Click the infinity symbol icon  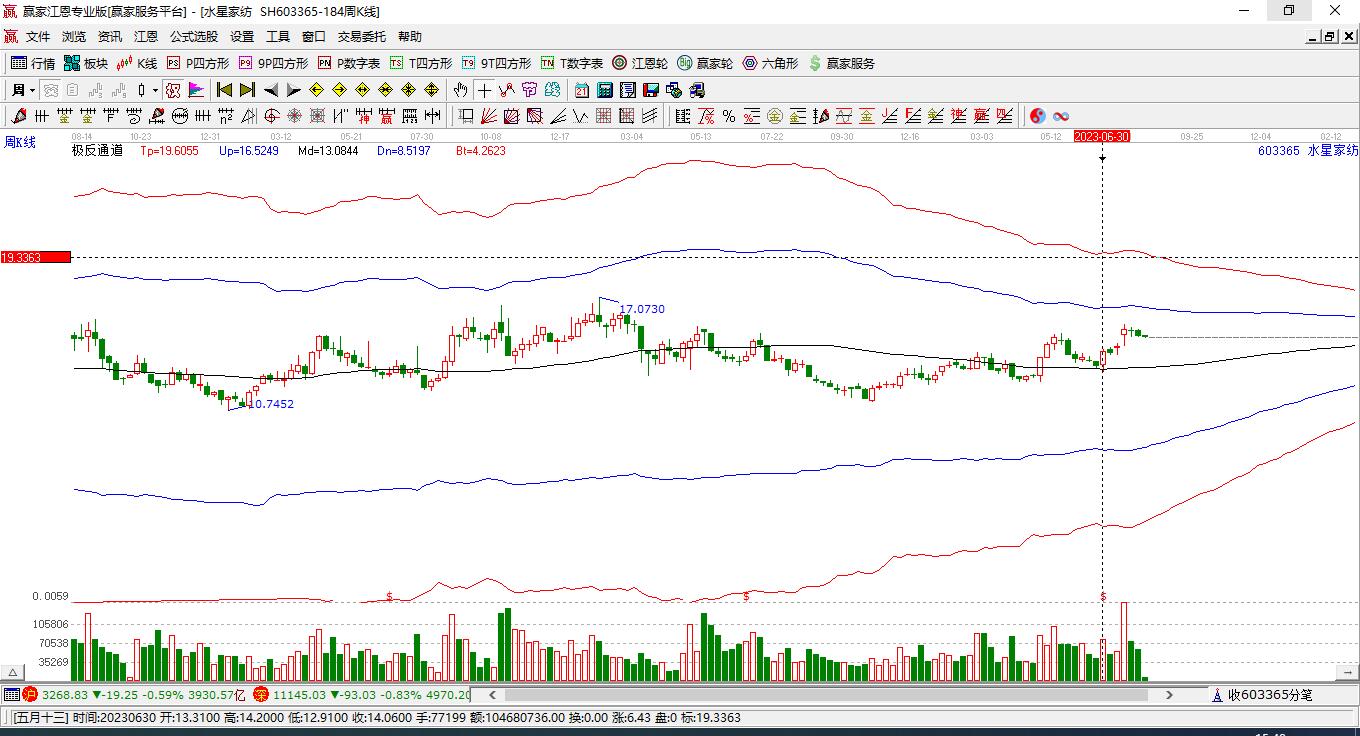1061,116
